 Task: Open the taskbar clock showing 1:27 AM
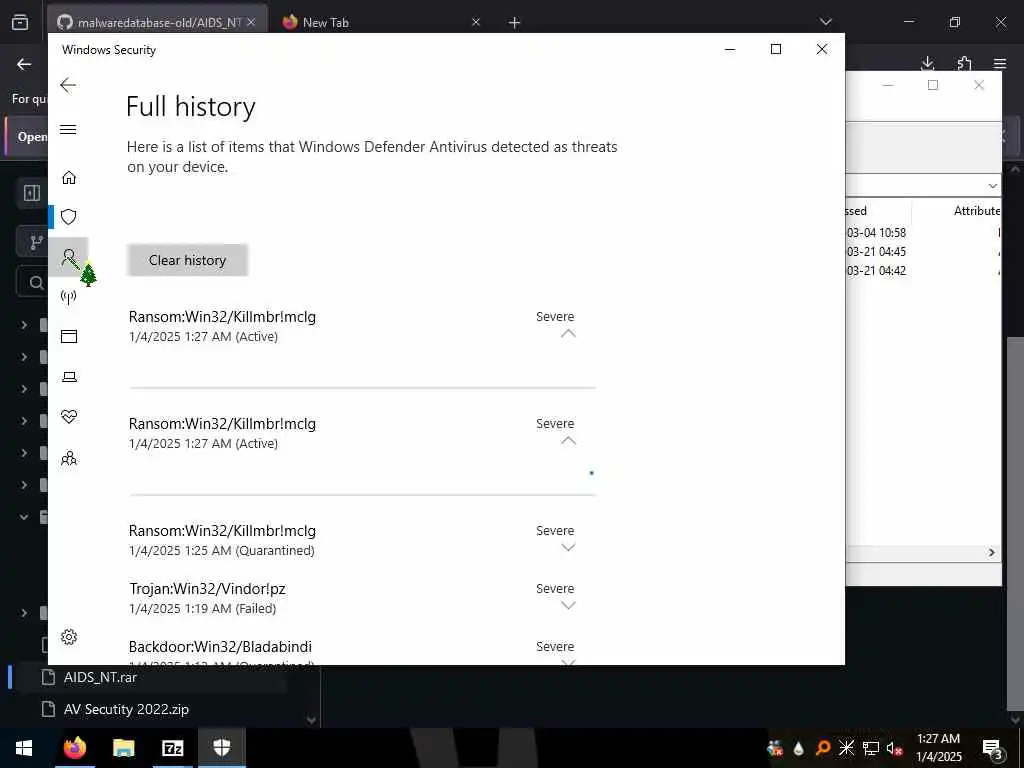(938, 748)
